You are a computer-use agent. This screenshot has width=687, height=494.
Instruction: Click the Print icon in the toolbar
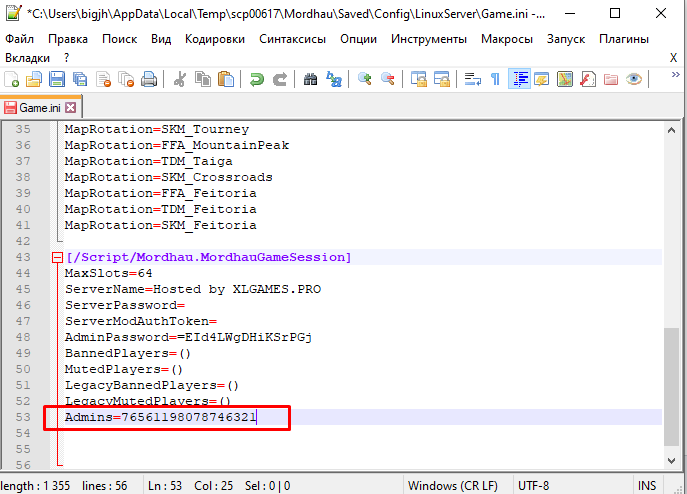pyautogui.click(x=149, y=79)
